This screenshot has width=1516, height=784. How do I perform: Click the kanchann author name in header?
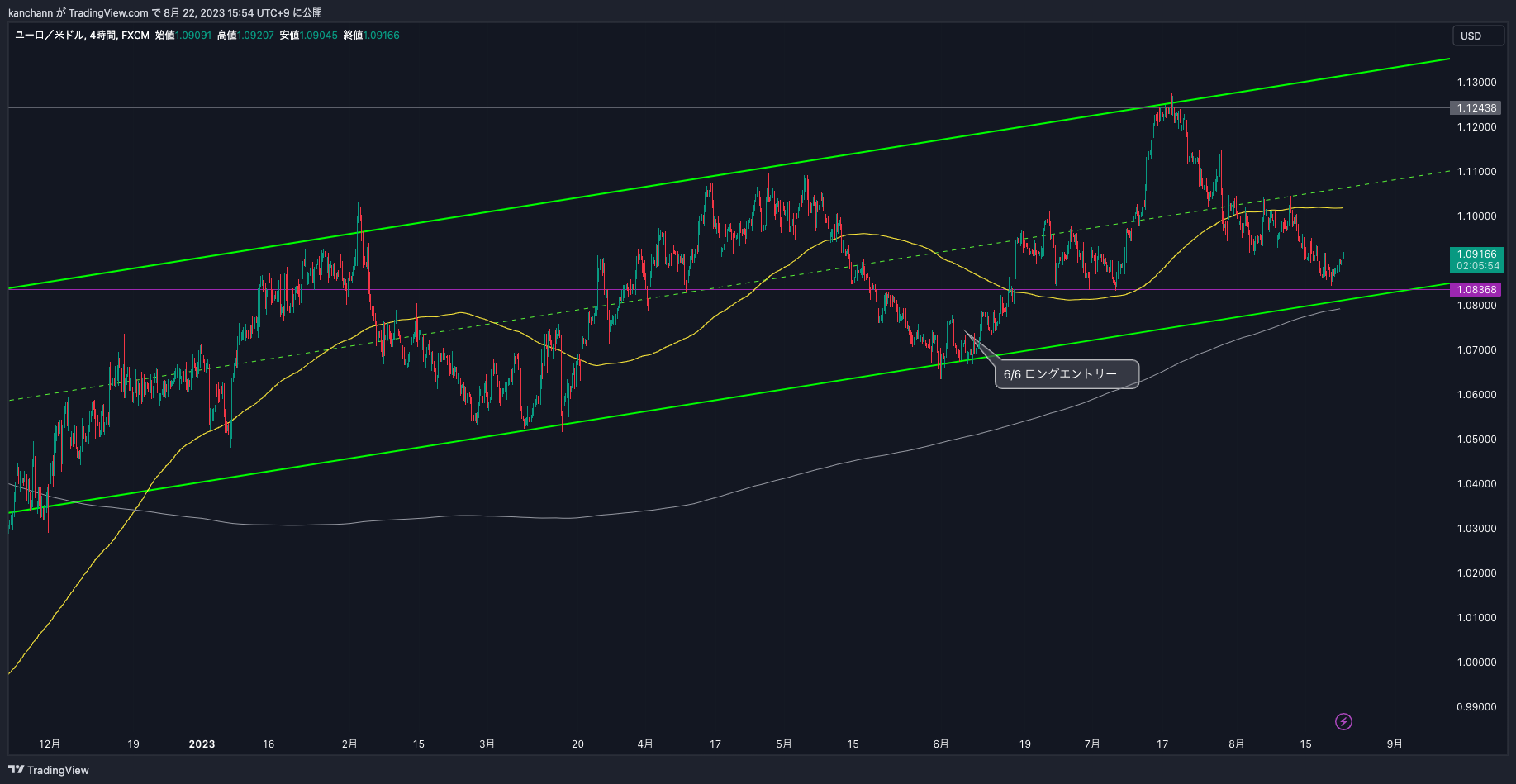31,12
